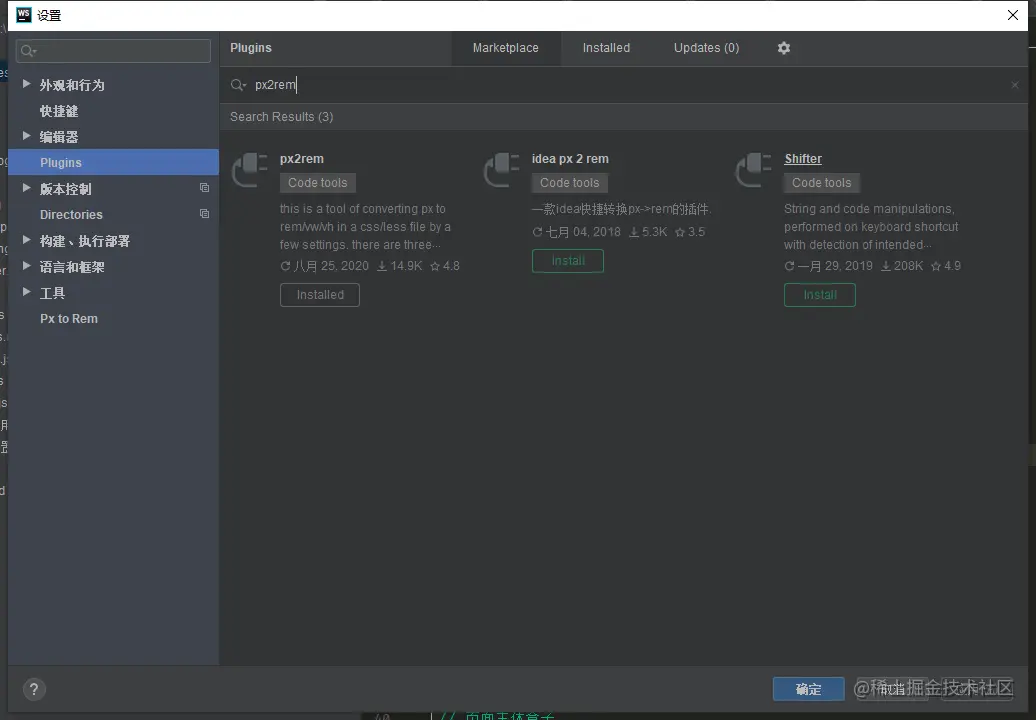Clear the plugin search with the X icon
Image resolution: width=1036 pixels, height=720 pixels.
point(1015,85)
